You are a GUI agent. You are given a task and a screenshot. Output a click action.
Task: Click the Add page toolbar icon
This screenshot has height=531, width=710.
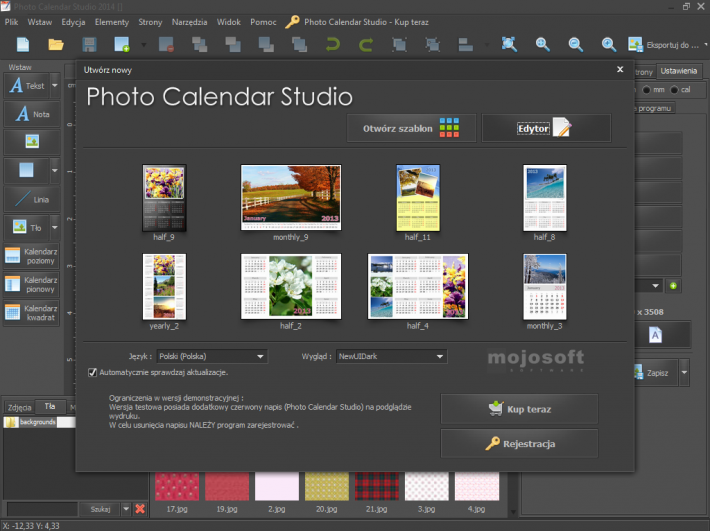click(x=122, y=45)
